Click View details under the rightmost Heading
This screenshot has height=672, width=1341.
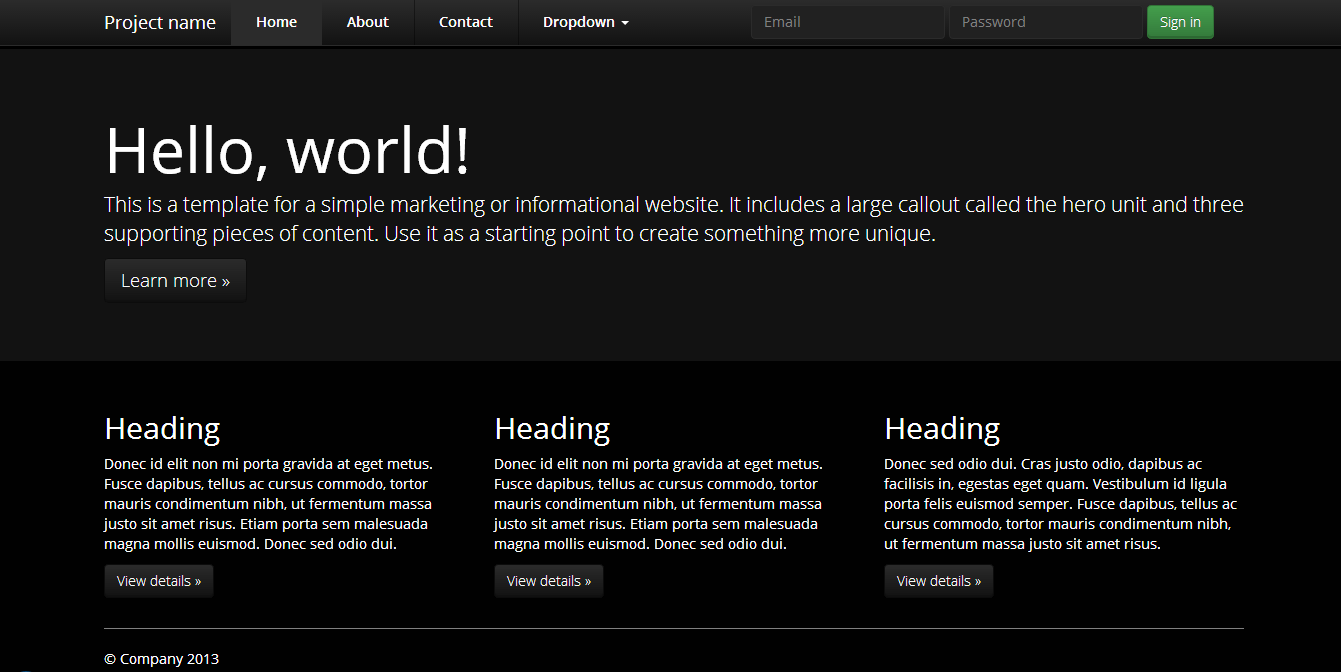[x=938, y=580]
